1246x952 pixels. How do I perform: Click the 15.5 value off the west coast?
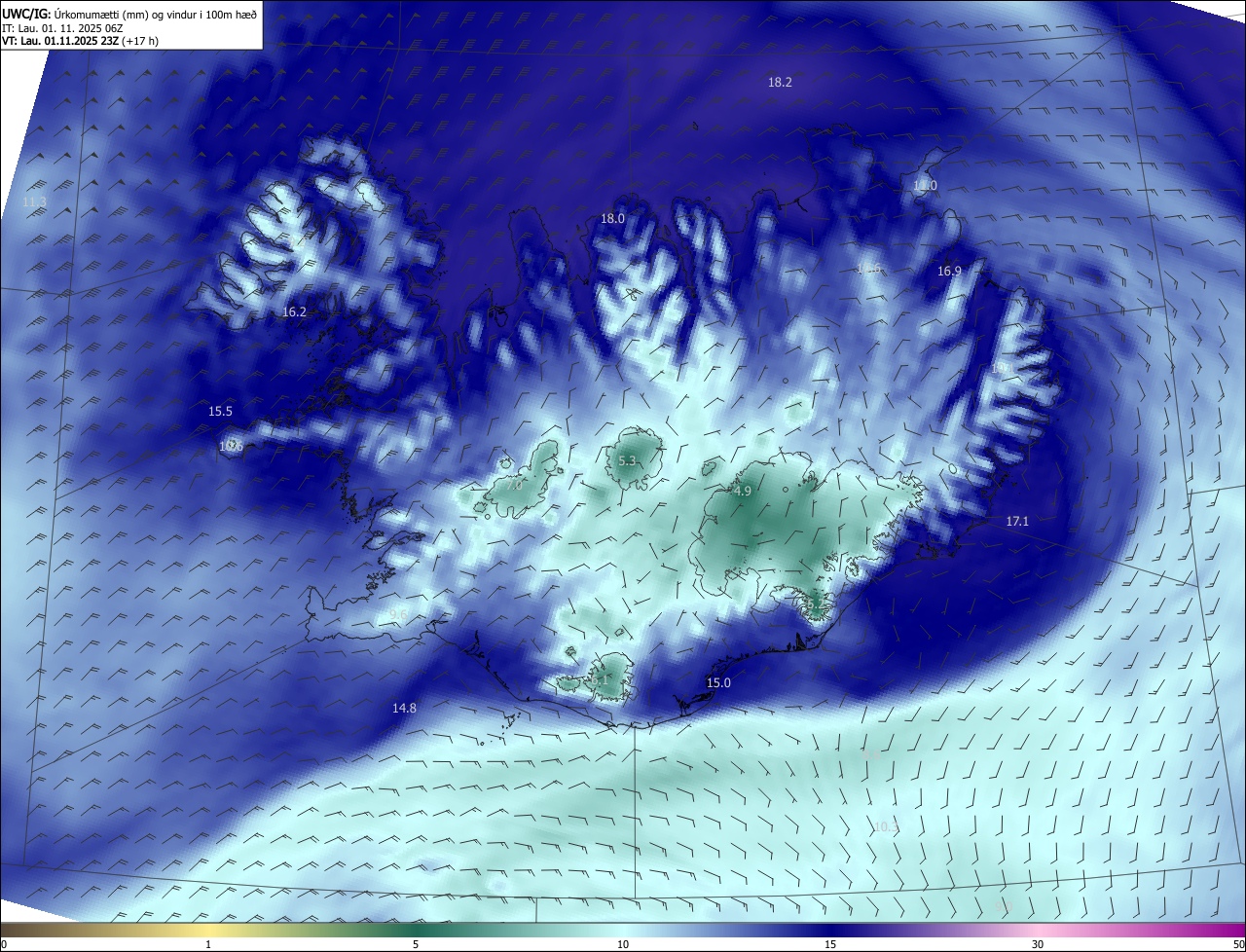click(x=221, y=412)
